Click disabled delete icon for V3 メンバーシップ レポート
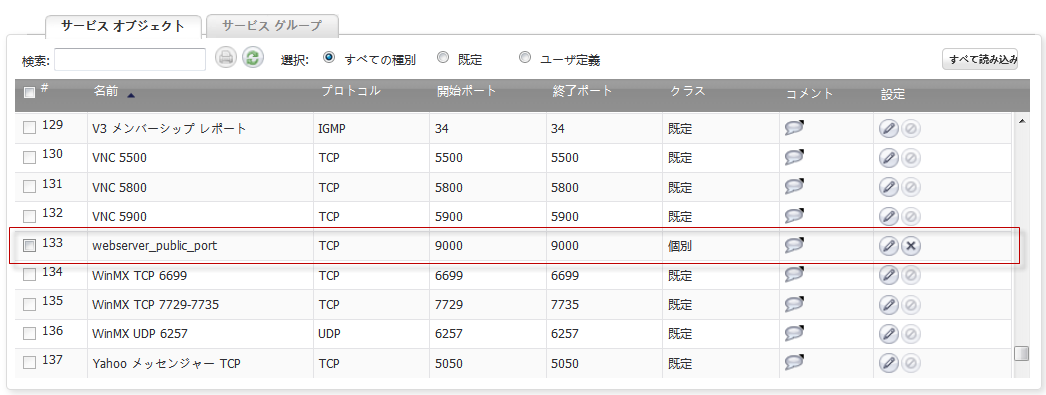Image resolution: width=1046 pixels, height=395 pixels. tap(910, 129)
